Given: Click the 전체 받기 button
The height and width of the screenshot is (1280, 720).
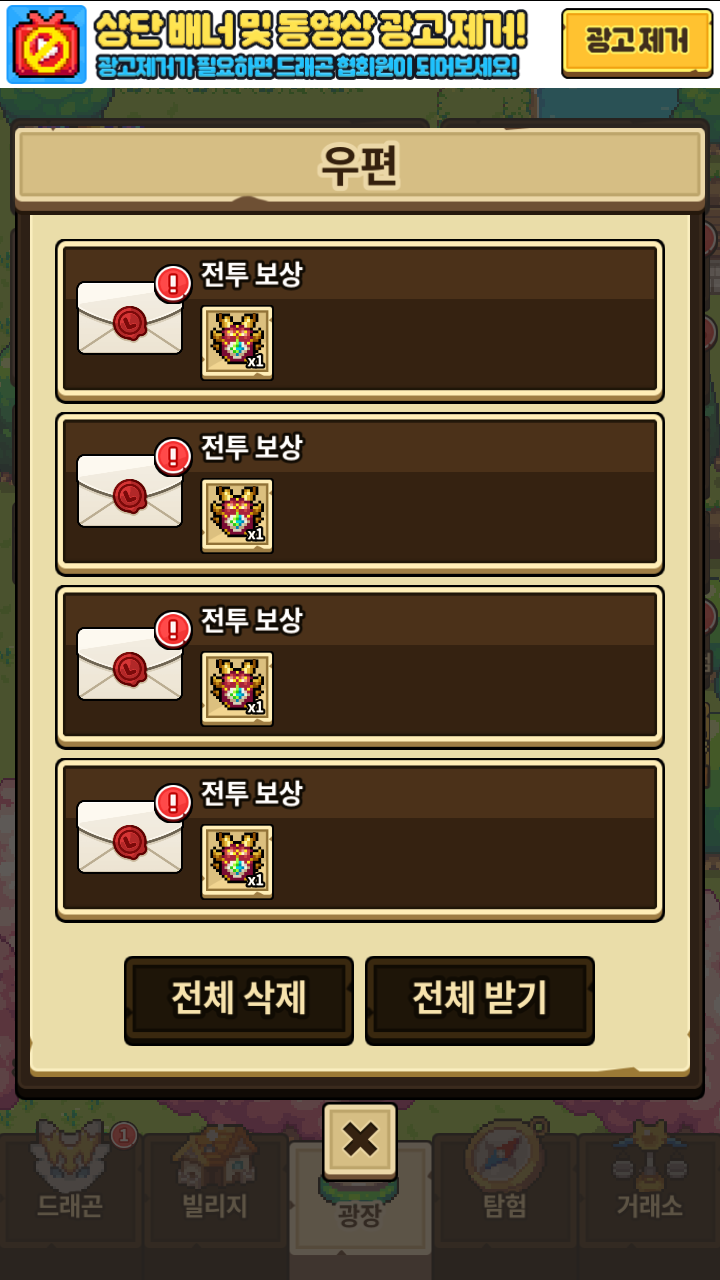Looking at the screenshot, I should tap(480, 1000).
